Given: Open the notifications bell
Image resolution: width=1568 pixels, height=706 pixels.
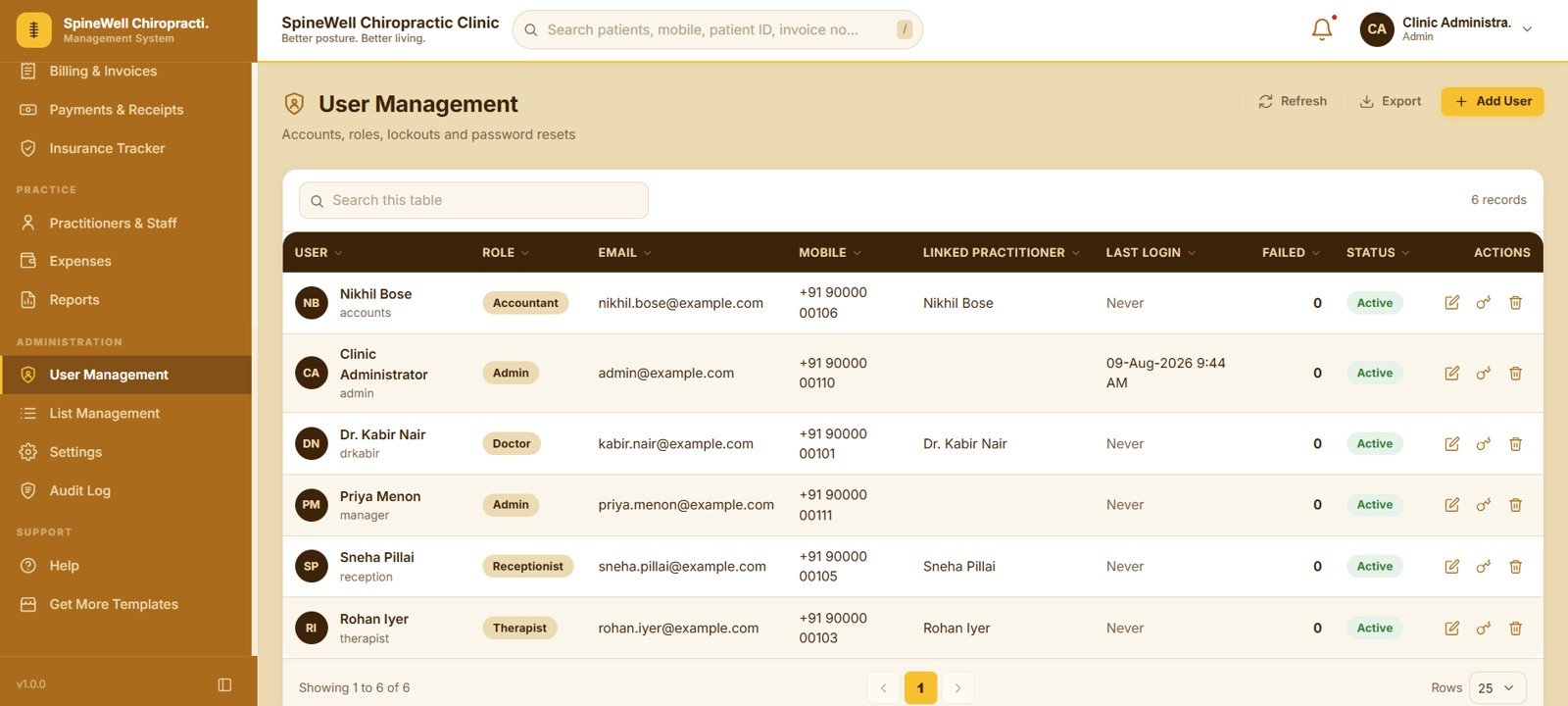Looking at the screenshot, I should point(1322,29).
